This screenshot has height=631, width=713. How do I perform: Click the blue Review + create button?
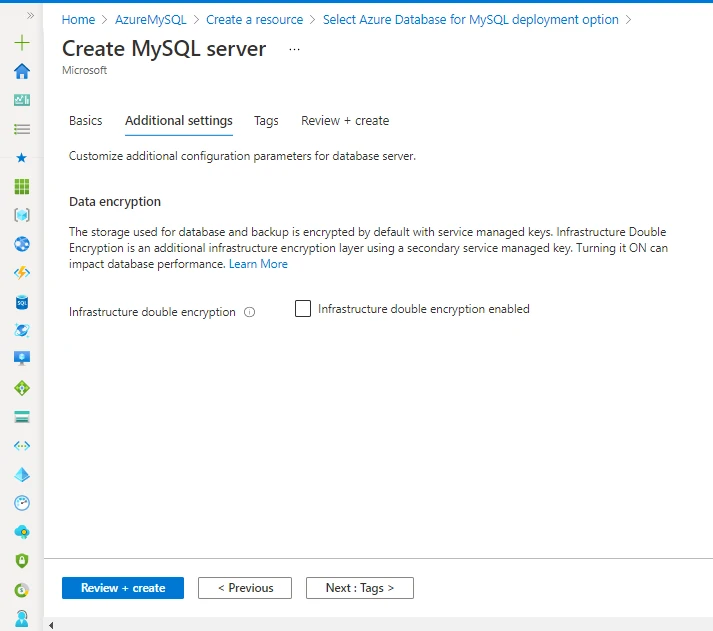coord(123,588)
